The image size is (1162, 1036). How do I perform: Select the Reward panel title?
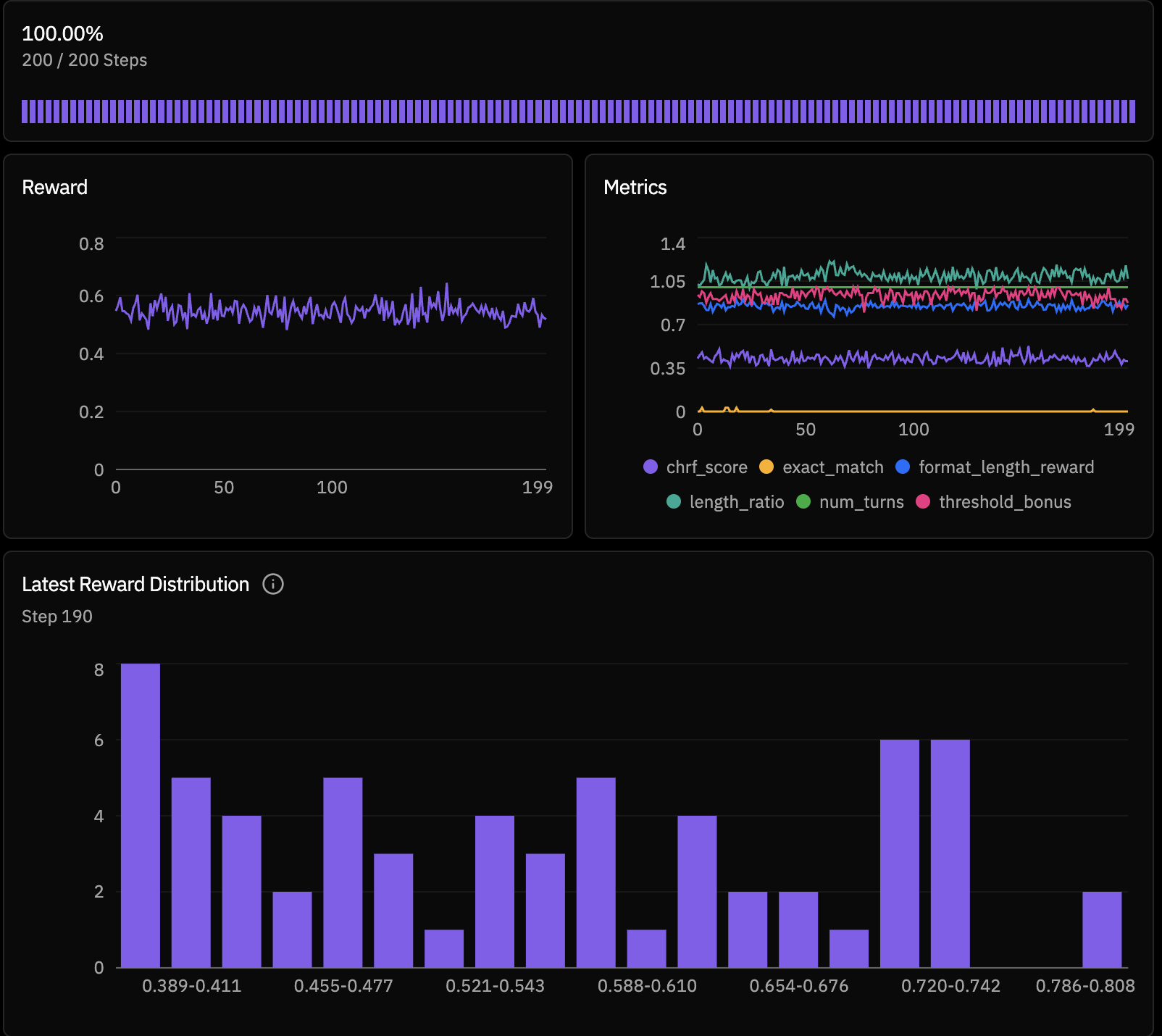click(x=54, y=187)
